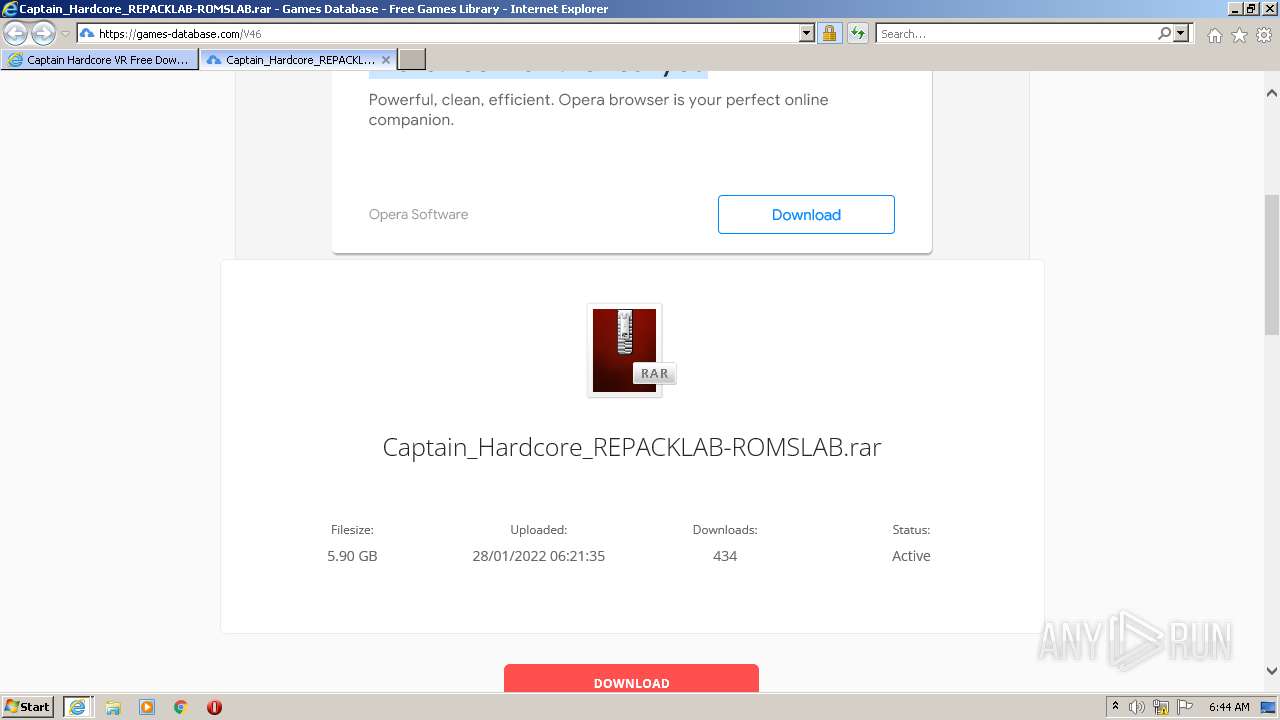Click the Opera ad description text

tap(598, 110)
